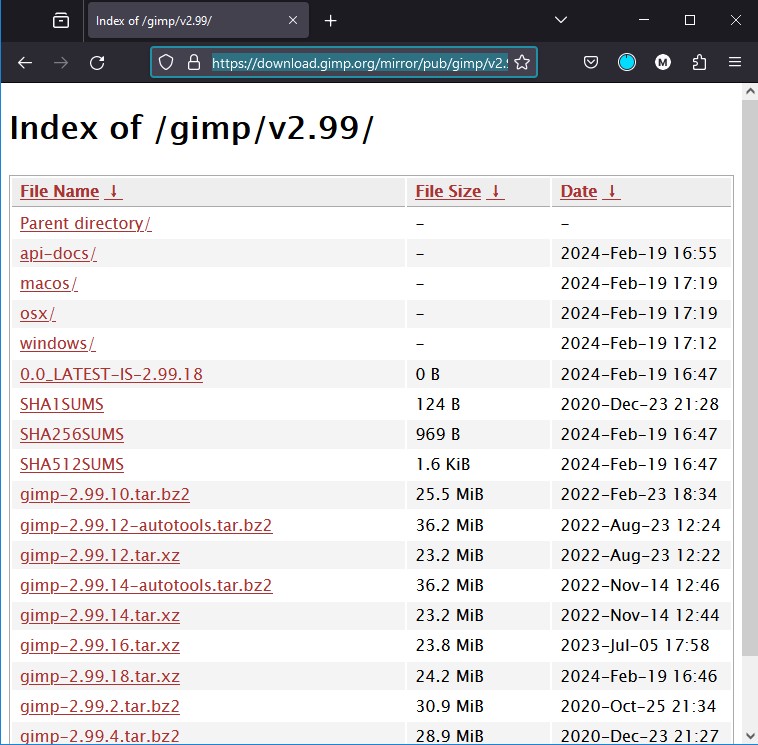Download gimp-2.99.12.tar.xz
This screenshot has width=758, height=745.
pyautogui.click(x=100, y=555)
